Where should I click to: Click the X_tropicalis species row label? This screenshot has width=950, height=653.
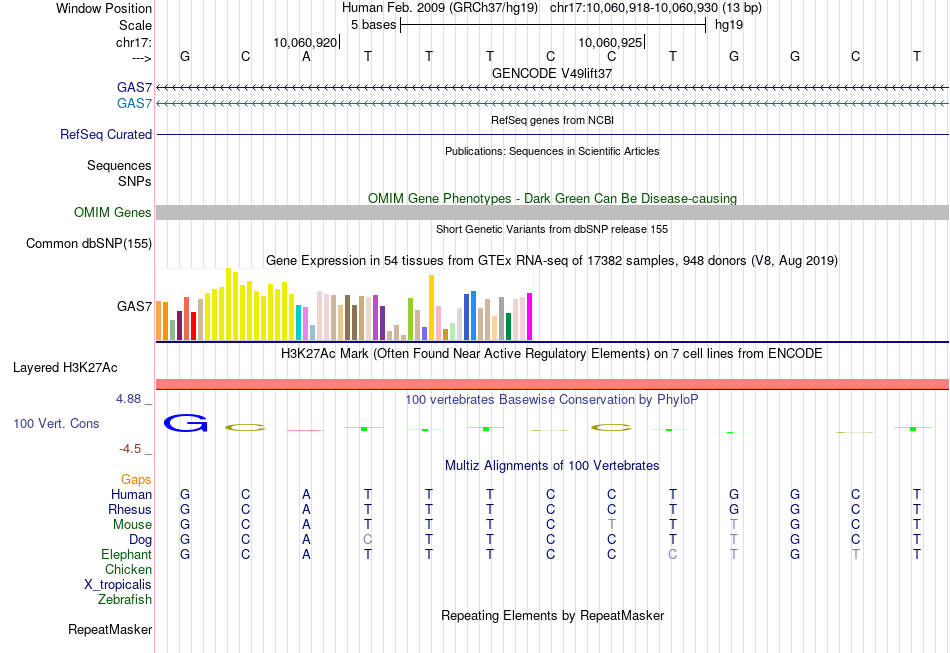118,585
